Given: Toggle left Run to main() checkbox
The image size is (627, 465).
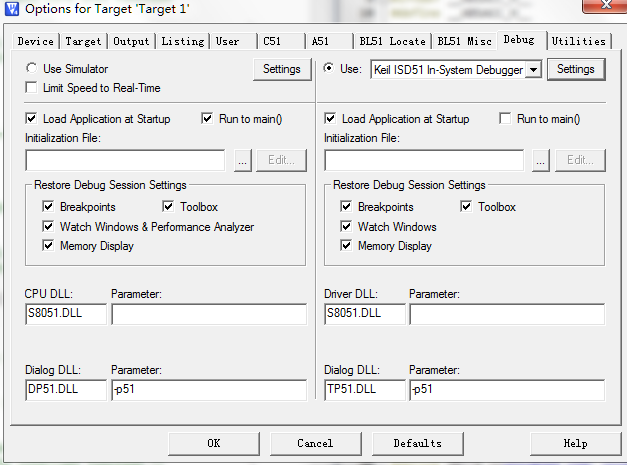Looking at the screenshot, I should 208,119.
